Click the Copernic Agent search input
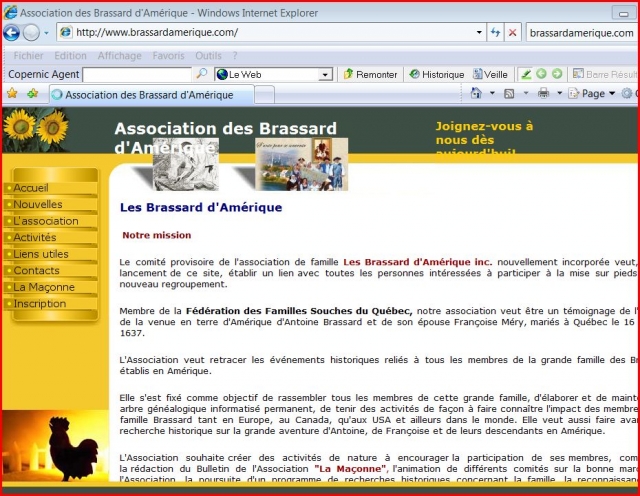 click(137, 74)
